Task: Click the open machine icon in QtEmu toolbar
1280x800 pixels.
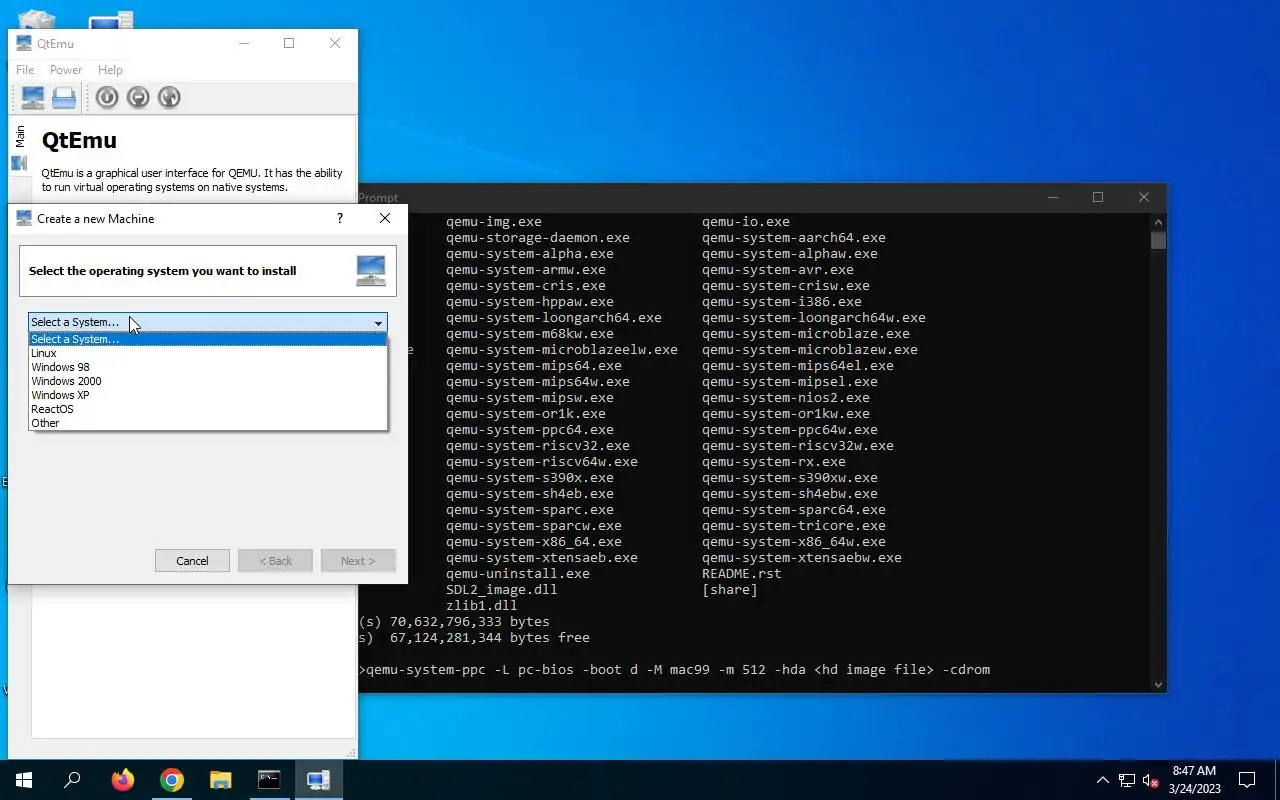Action: click(x=64, y=97)
